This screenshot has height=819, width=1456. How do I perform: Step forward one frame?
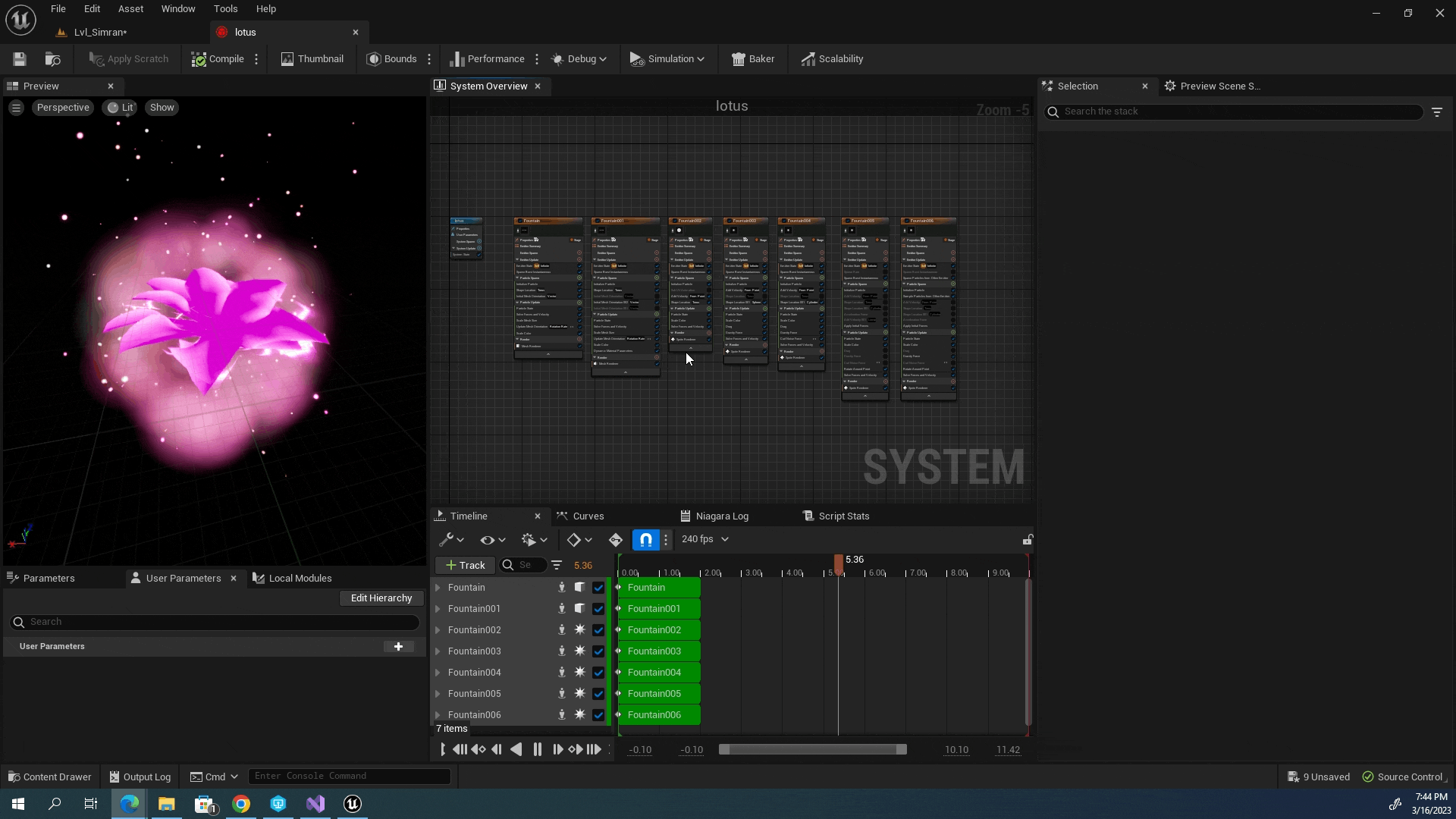click(557, 750)
